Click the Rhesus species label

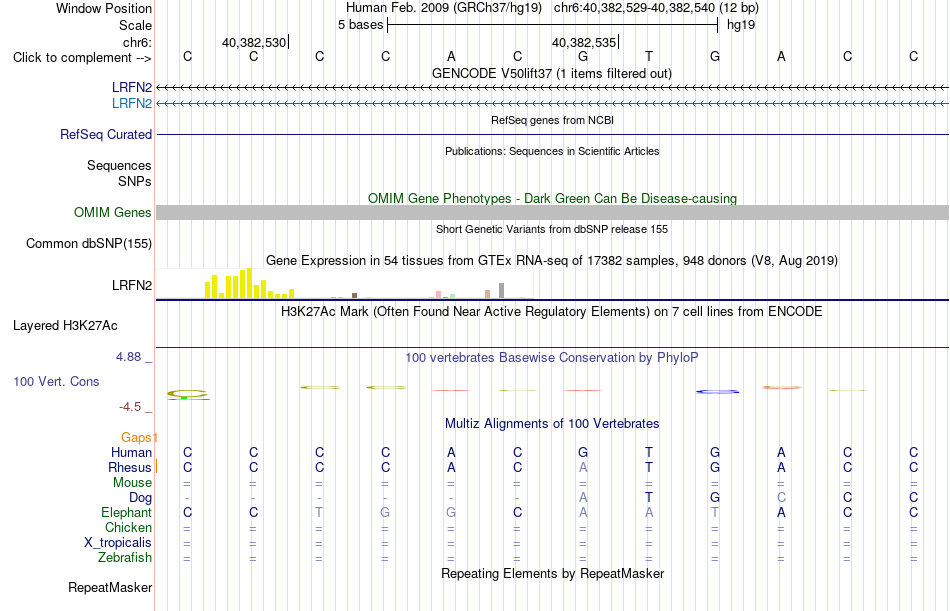(129, 468)
